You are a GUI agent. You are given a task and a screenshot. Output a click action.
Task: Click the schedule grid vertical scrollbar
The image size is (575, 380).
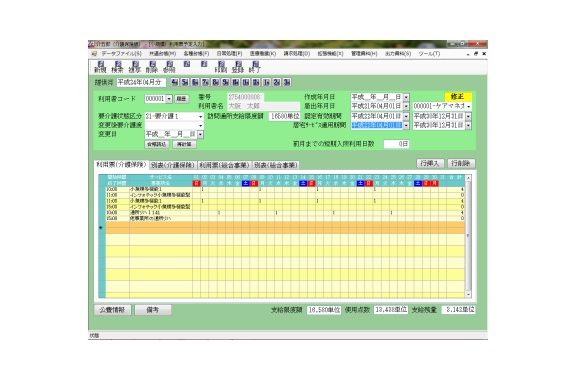pyautogui.click(x=468, y=236)
